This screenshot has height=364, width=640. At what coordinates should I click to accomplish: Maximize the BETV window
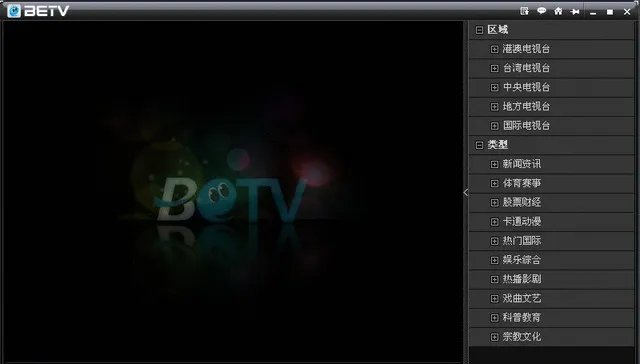(x=610, y=12)
